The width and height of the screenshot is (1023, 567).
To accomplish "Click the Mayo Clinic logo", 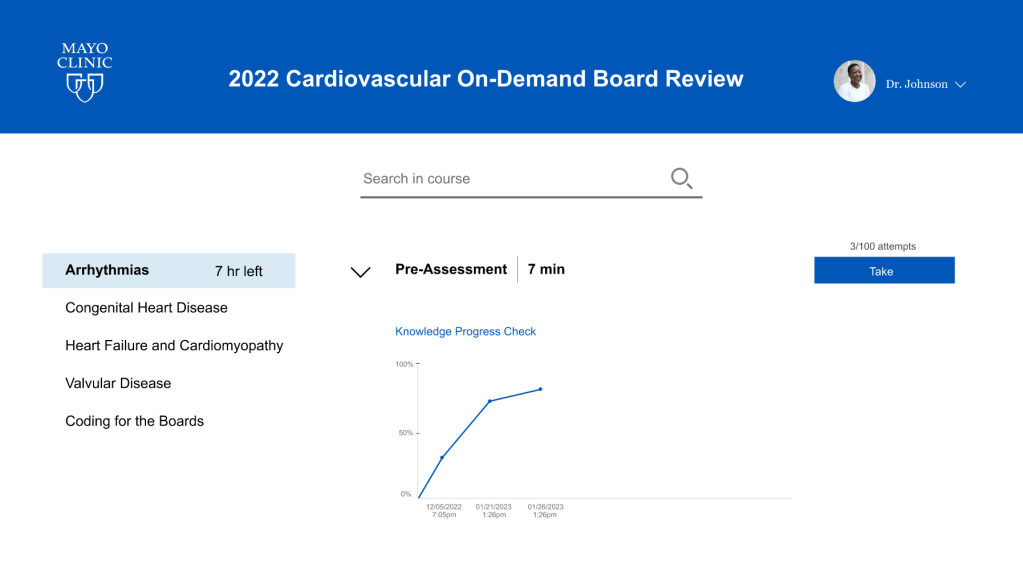I will [84, 72].
